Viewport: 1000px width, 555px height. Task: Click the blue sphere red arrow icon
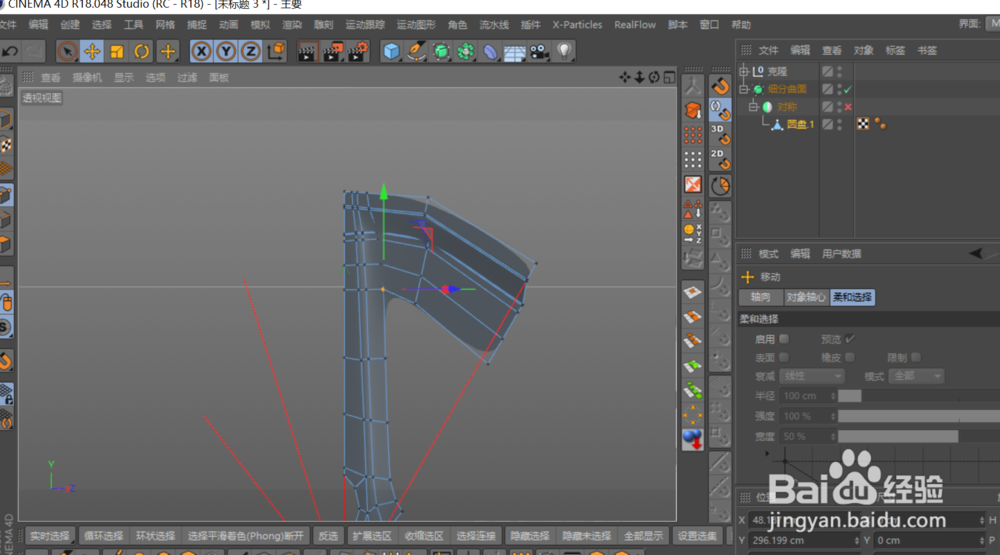coord(693,440)
